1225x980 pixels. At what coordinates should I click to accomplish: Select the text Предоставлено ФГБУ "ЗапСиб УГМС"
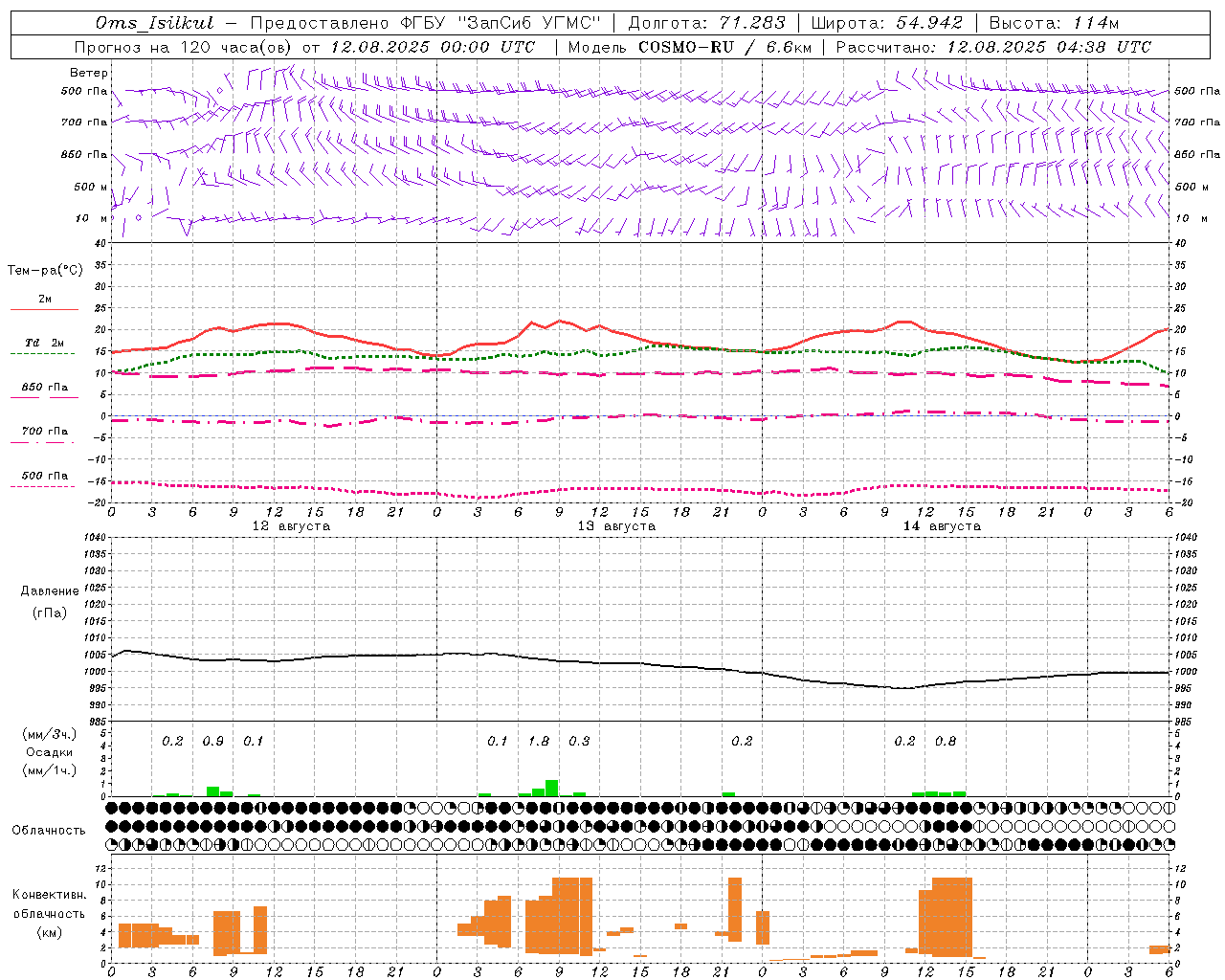coord(426,23)
